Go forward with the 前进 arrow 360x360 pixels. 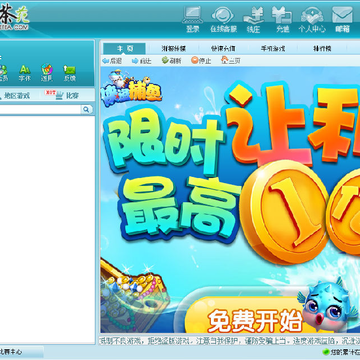pyautogui.click(x=142, y=61)
